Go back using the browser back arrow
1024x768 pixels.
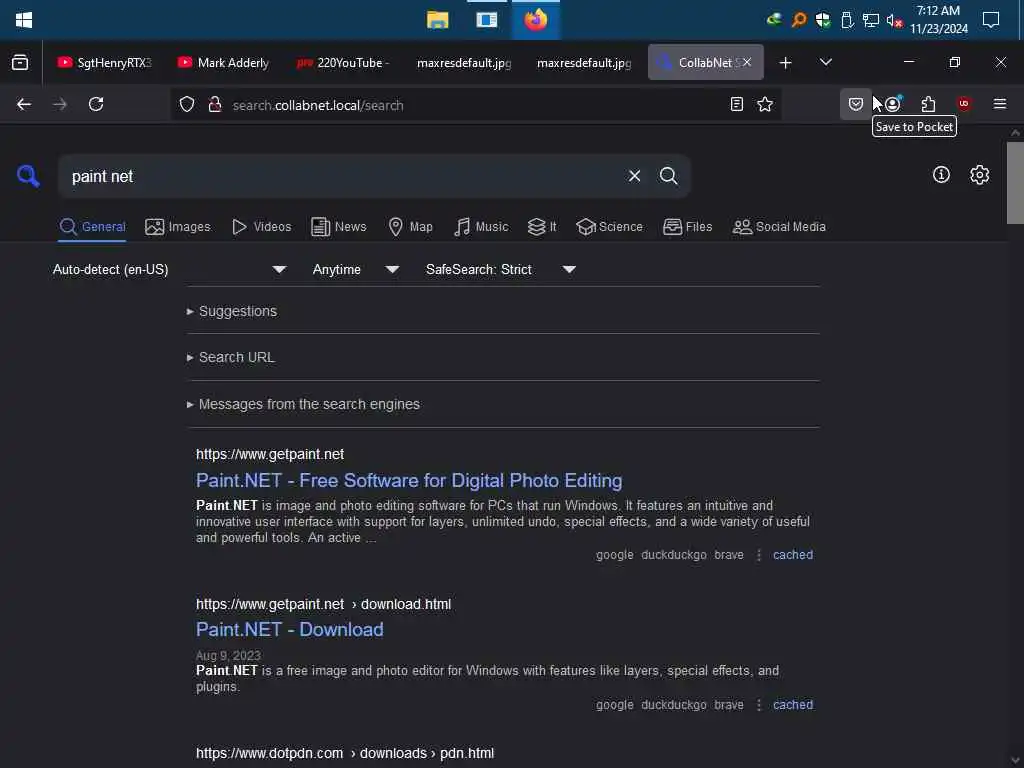[x=24, y=104]
